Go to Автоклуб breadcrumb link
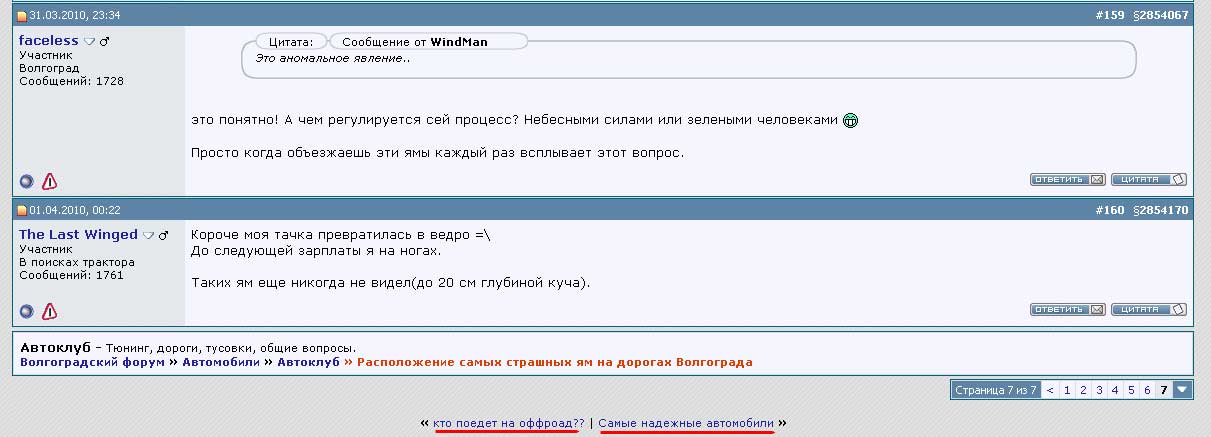This screenshot has width=1211, height=437. 308,362
